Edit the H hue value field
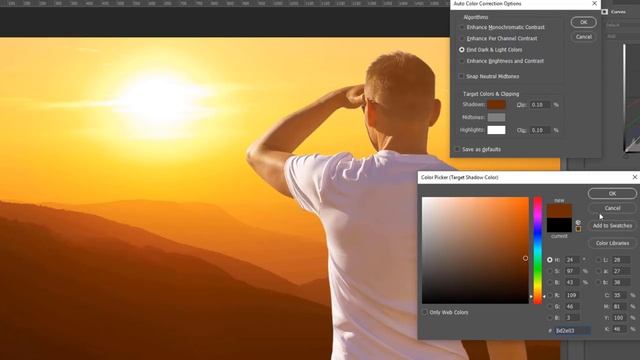This screenshot has width=640, height=360. click(x=572, y=260)
